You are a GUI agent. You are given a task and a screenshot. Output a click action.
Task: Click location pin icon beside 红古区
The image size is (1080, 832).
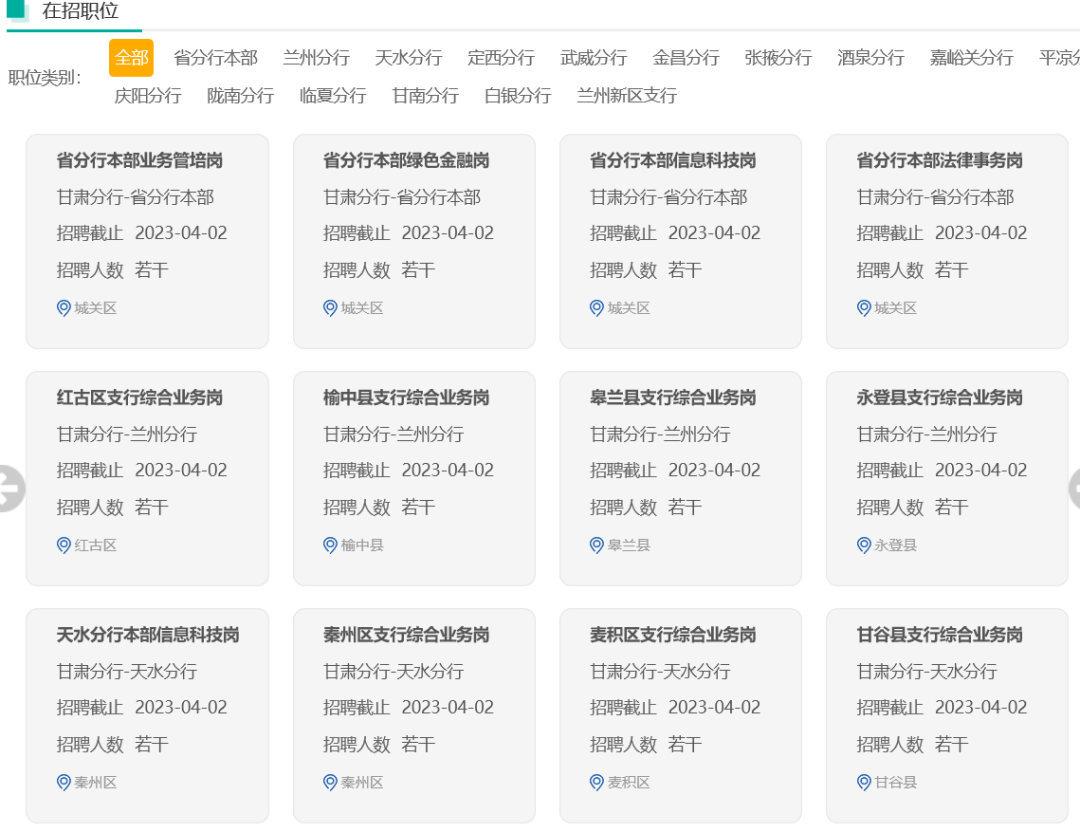click(x=64, y=545)
